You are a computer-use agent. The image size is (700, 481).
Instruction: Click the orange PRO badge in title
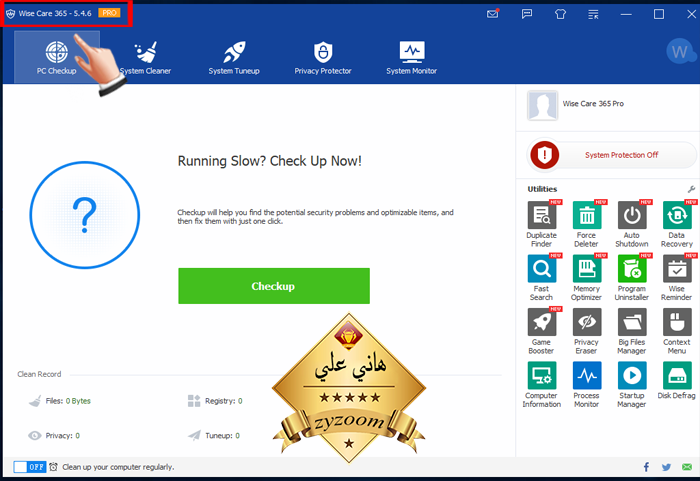coord(109,13)
